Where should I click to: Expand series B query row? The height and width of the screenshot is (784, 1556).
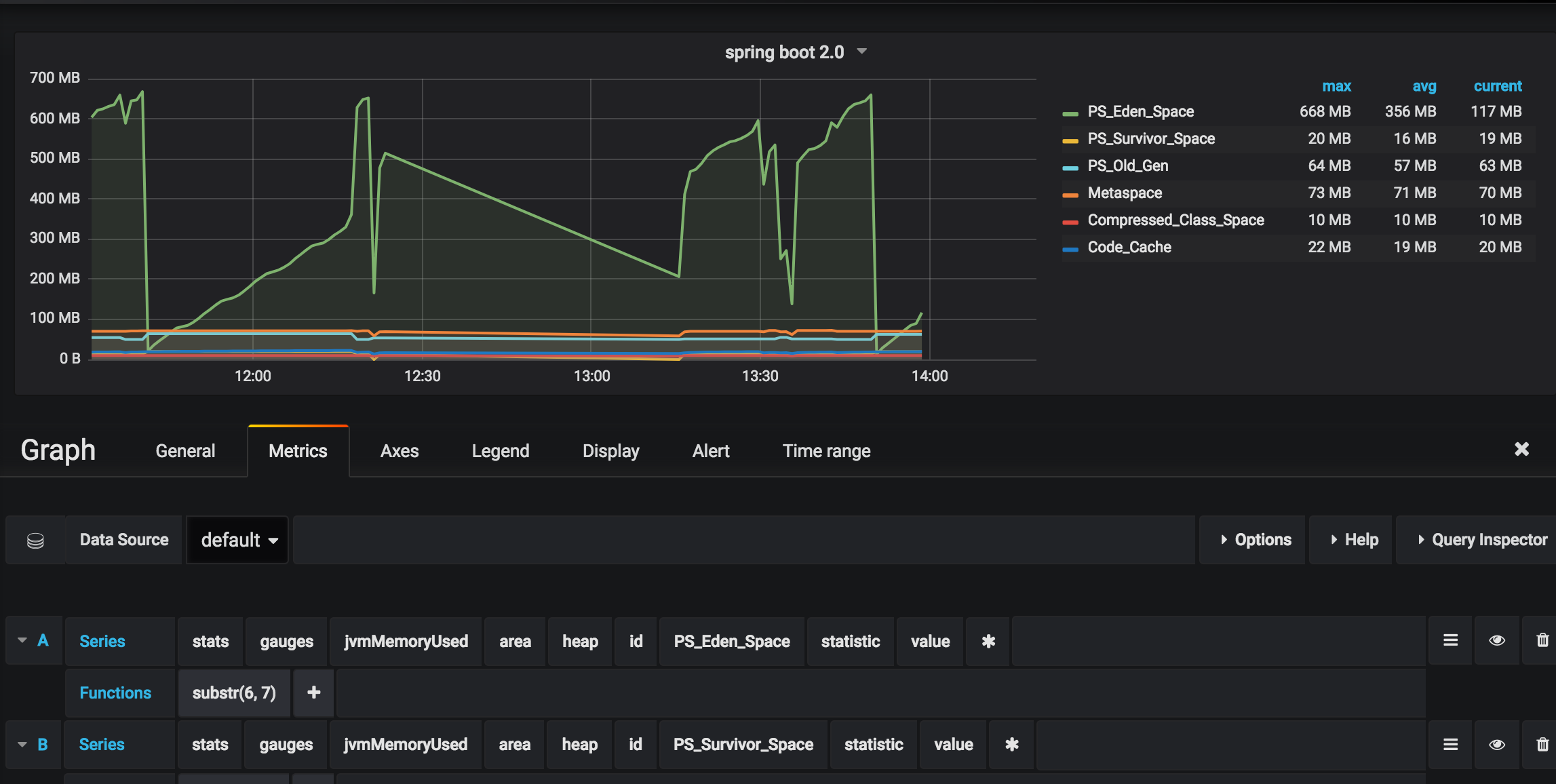pyautogui.click(x=22, y=745)
